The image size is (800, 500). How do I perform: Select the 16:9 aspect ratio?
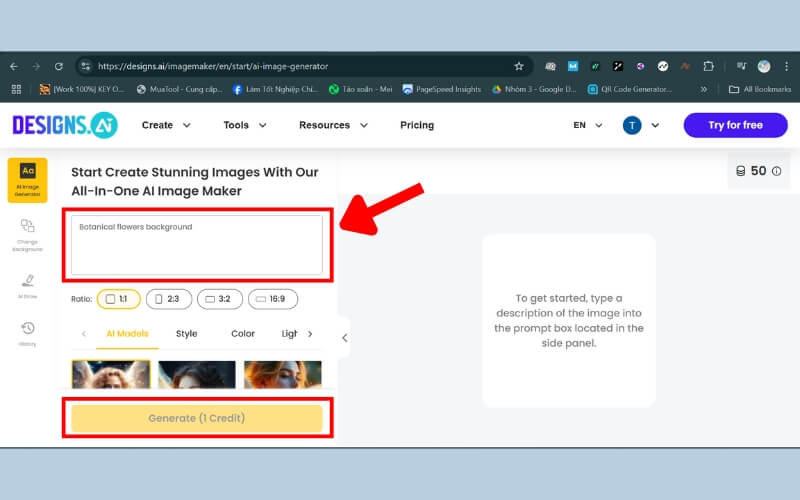(x=273, y=299)
